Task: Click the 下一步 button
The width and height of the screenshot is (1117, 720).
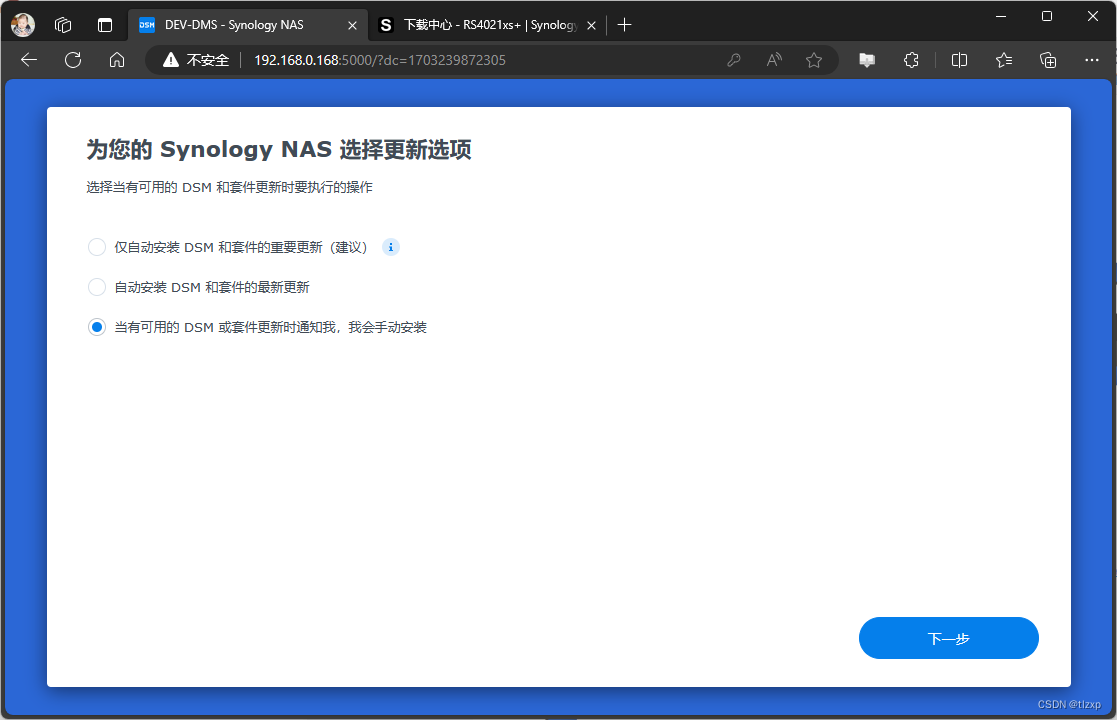Action: click(948, 638)
